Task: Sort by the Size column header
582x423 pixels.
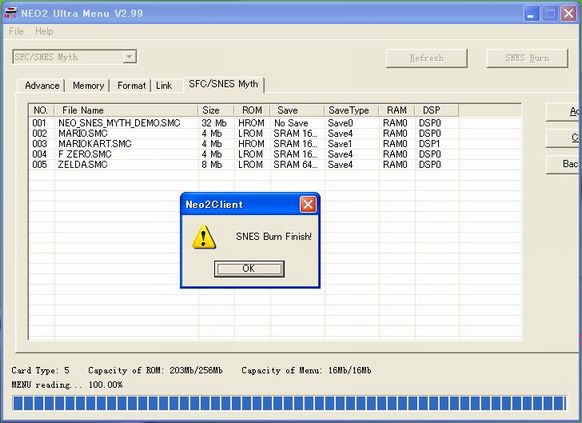Action: point(216,110)
